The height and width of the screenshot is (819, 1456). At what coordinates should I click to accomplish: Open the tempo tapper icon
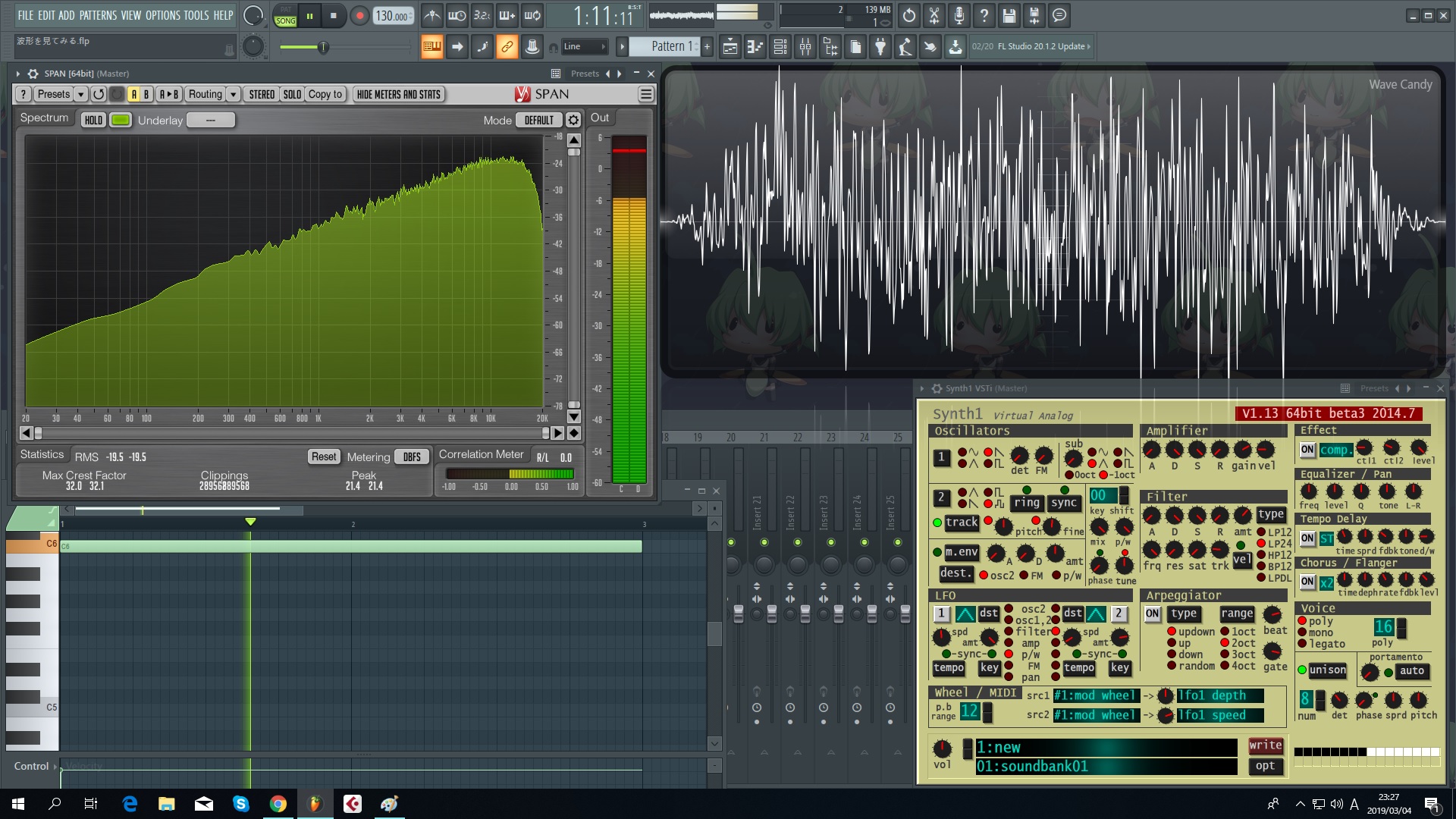(905, 47)
